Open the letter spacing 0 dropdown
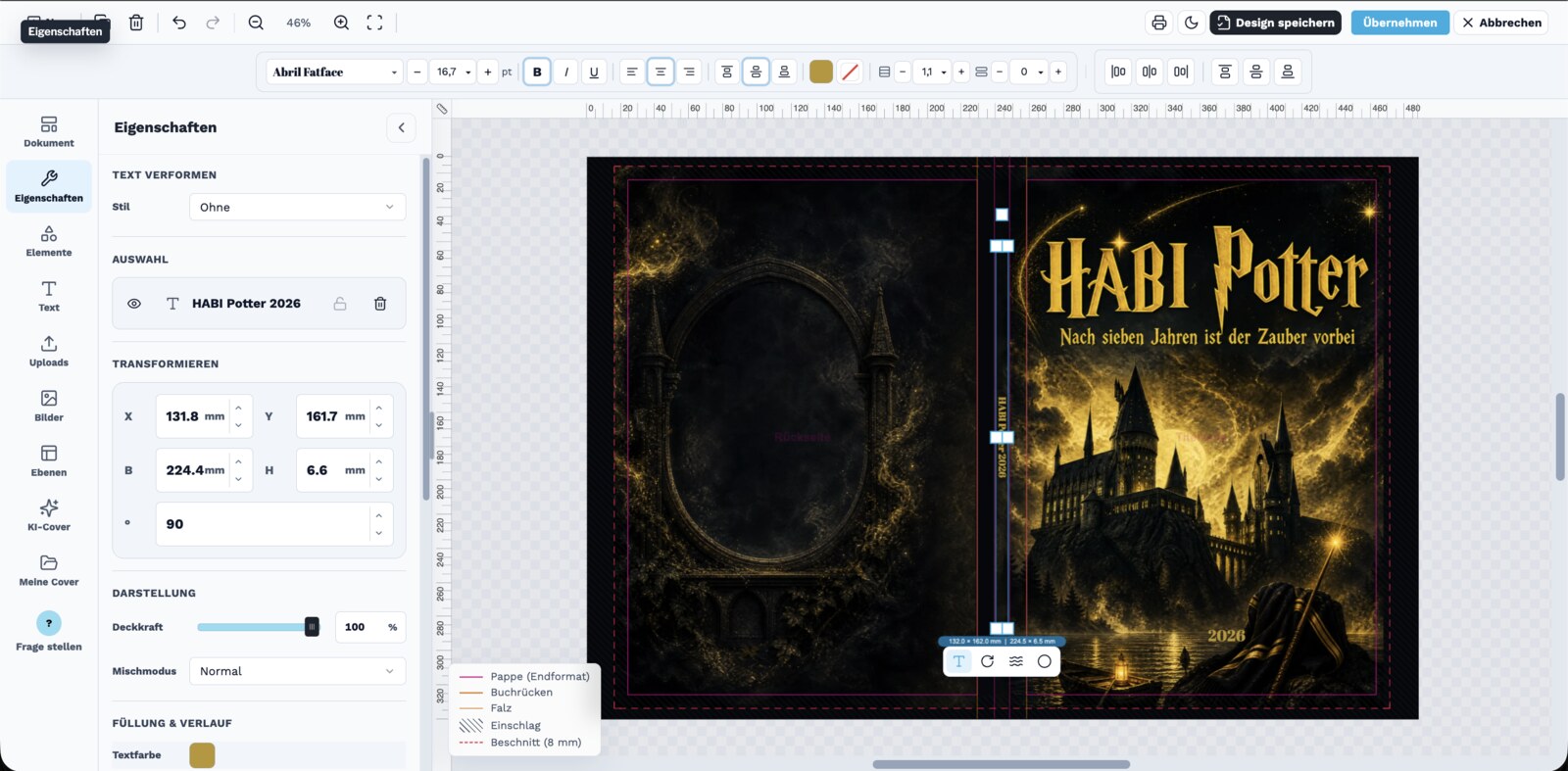1568x771 pixels. tap(1029, 72)
